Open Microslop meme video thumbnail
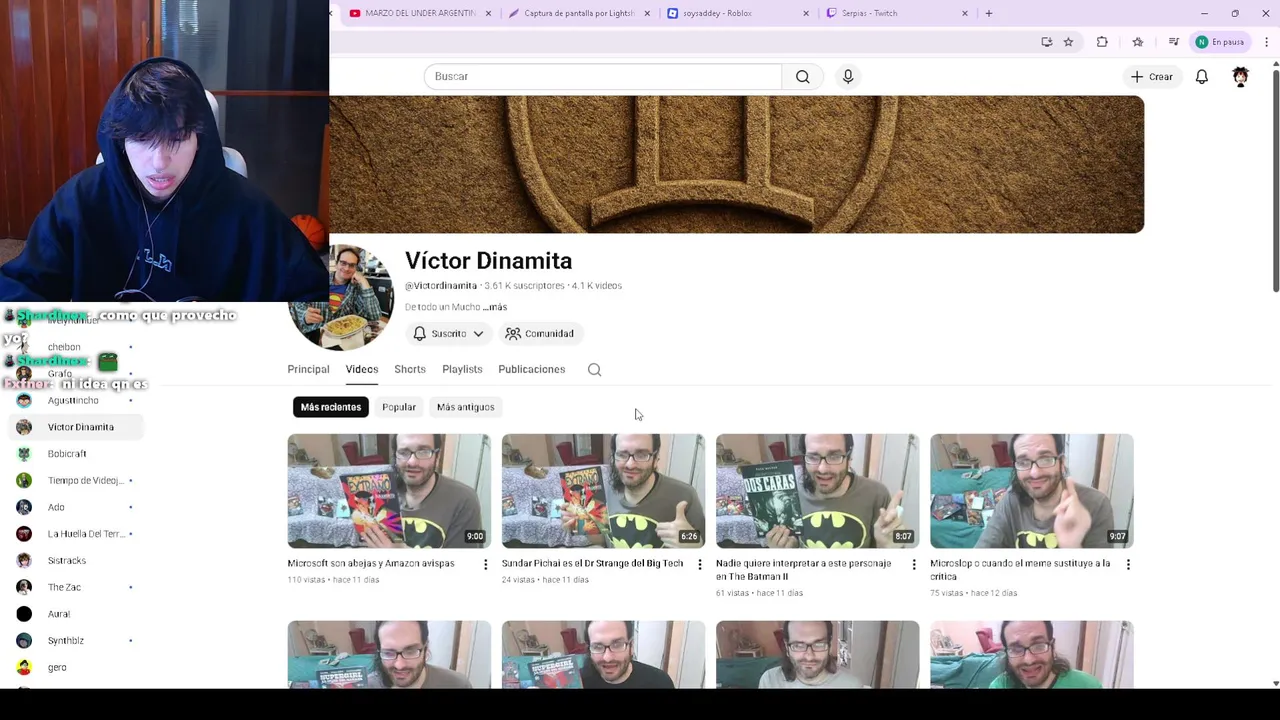 click(1031, 491)
